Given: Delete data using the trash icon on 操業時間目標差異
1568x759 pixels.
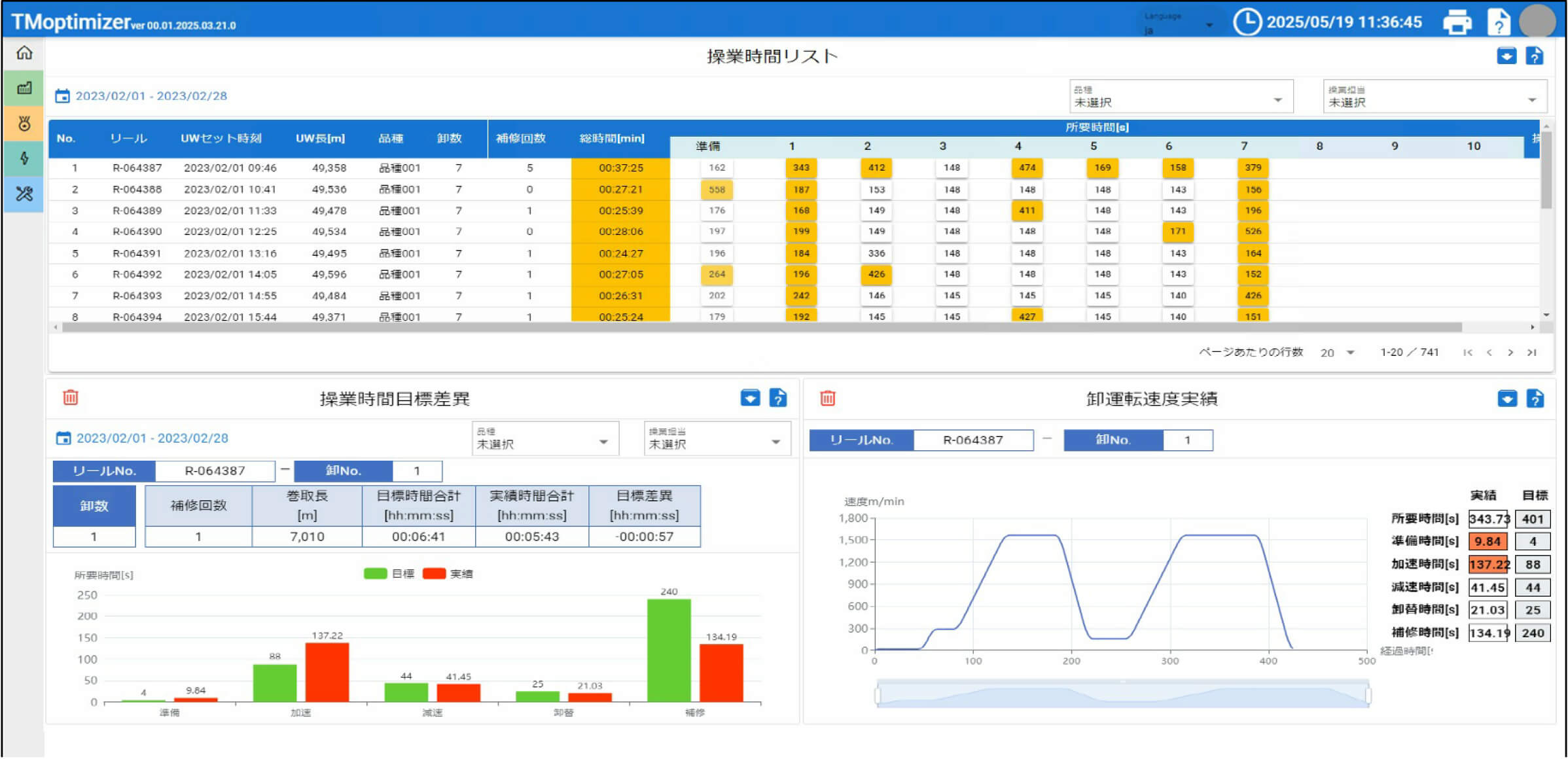Looking at the screenshot, I should pyautogui.click(x=71, y=397).
